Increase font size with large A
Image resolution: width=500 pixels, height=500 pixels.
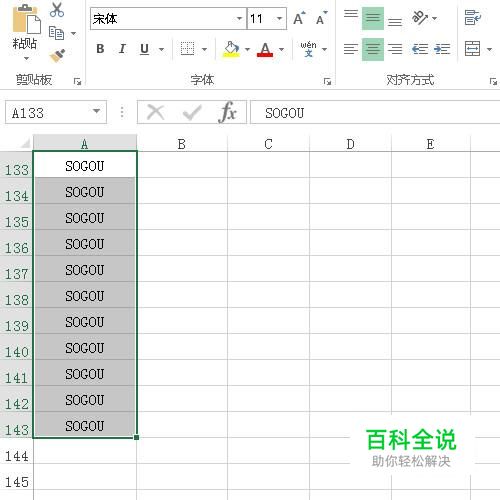pyautogui.click(x=299, y=18)
